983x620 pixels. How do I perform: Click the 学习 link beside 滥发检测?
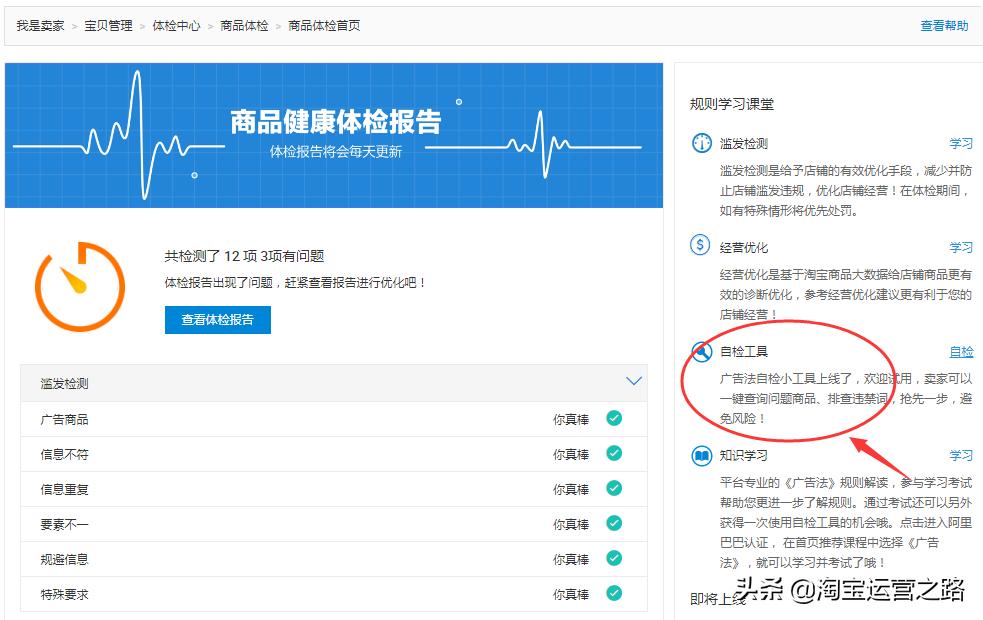(x=961, y=143)
